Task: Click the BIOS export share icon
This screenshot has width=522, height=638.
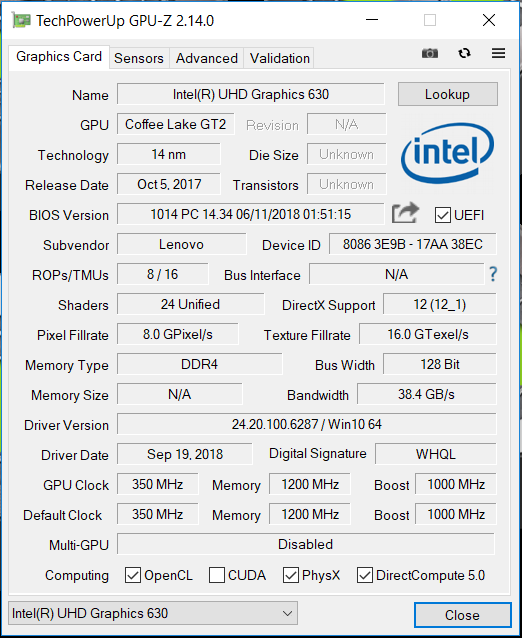Action: (405, 213)
